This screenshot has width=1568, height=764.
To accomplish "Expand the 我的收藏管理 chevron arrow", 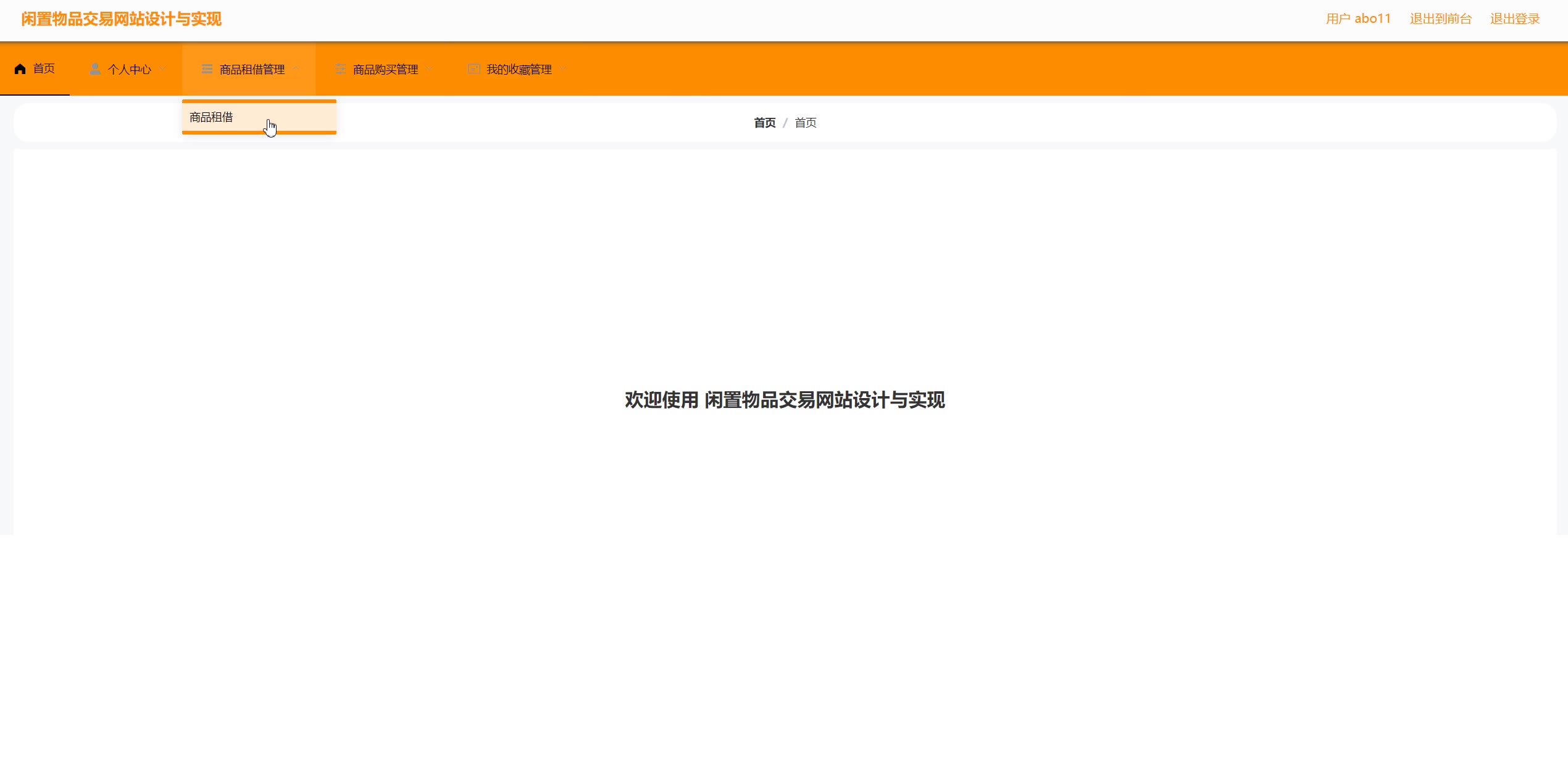I will (562, 69).
